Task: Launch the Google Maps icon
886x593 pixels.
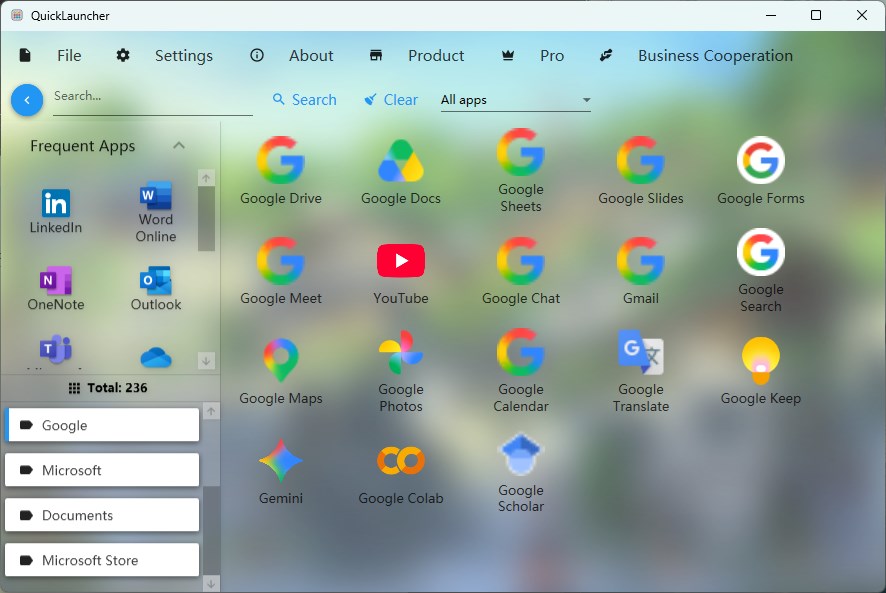Action: 280,360
